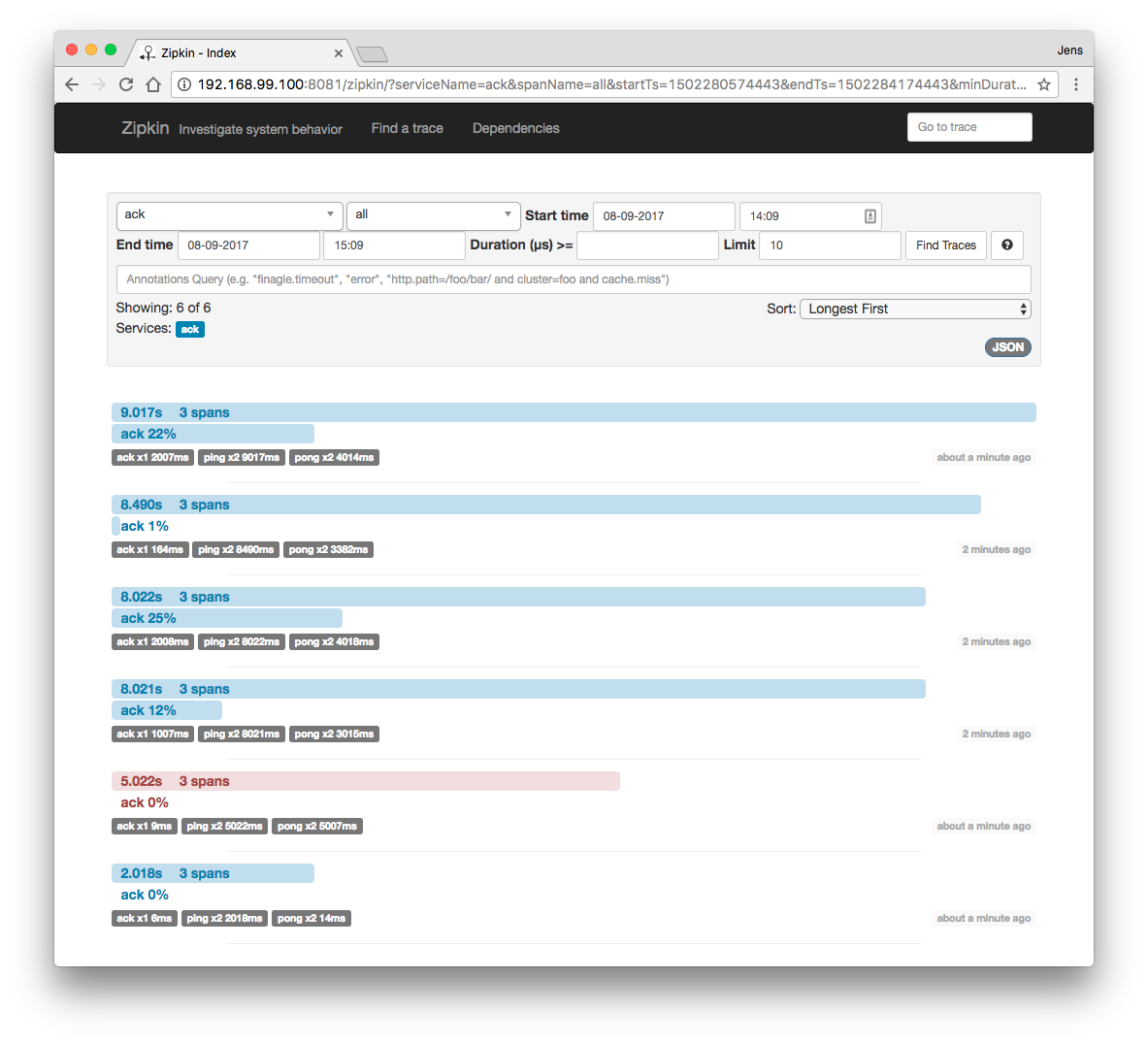Open Find a trace in the navbar
Image resolution: width=1148 pixels, height=1044 pixels.
pyautogui.click(x=407, y=128)
